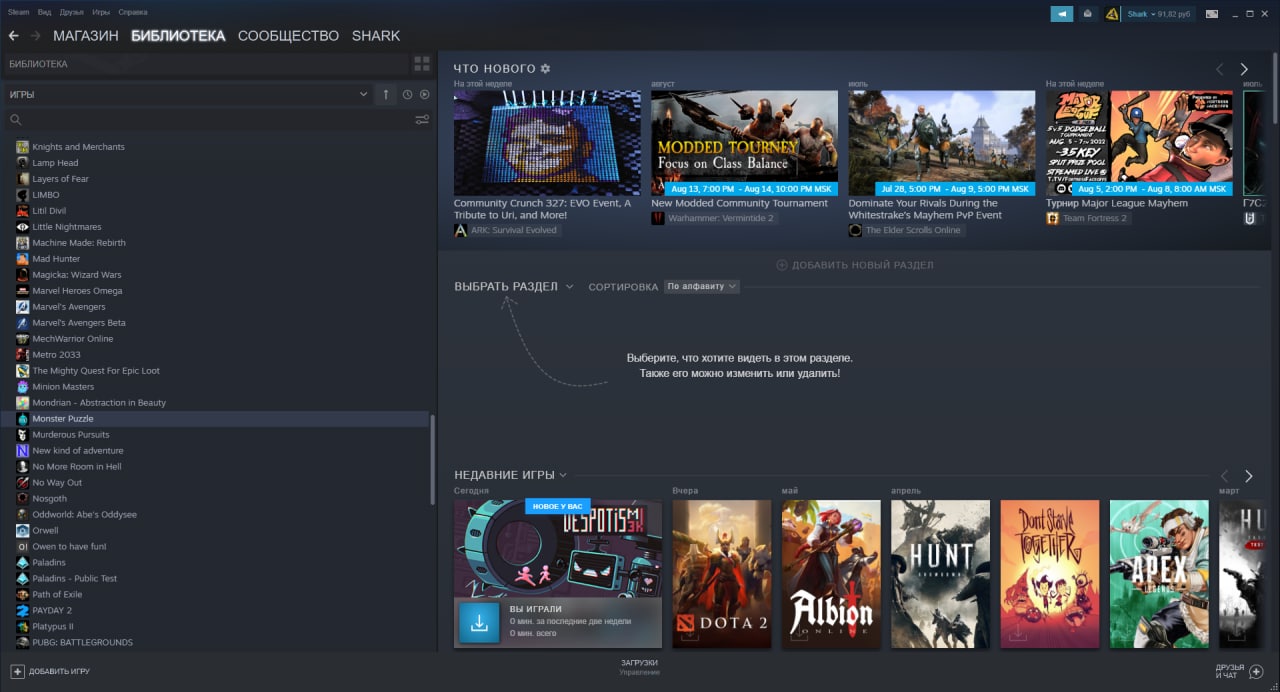Click the plus icon beside Добавить игру
Screen dimensions: 1280x692
17,671
